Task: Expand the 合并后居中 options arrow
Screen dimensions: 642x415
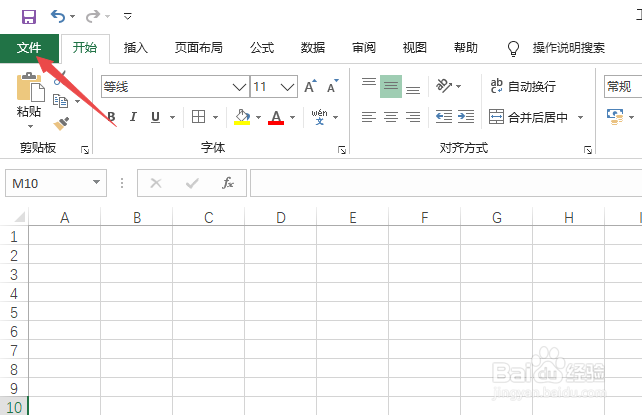Action: pos(581,118)
